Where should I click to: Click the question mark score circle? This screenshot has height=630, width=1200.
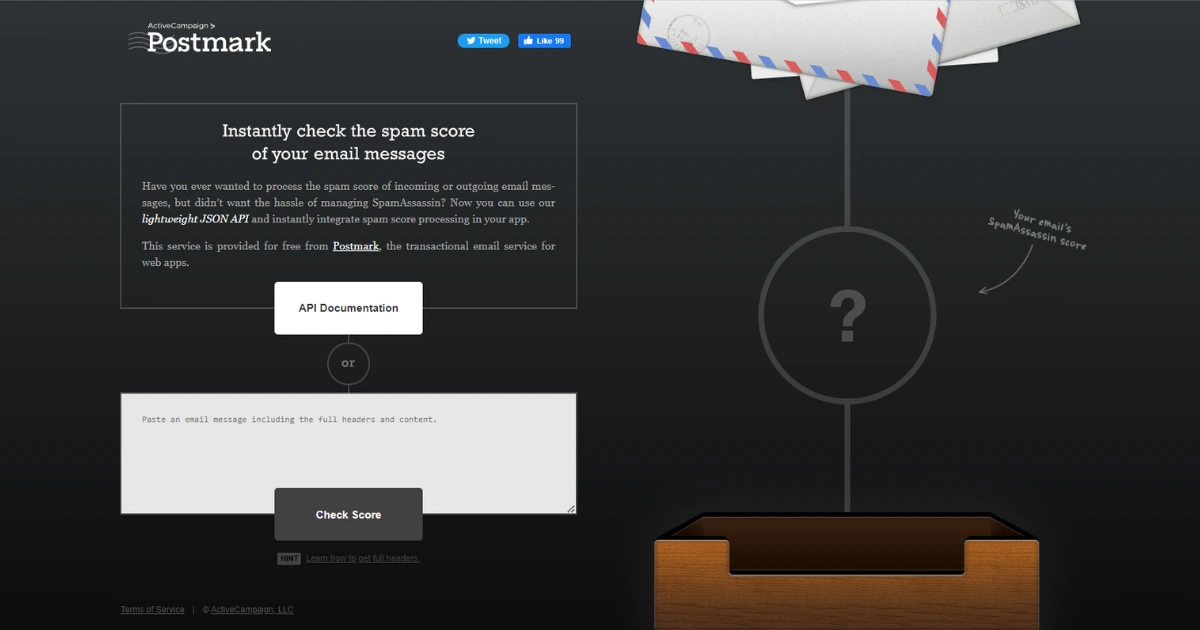click(847, 315)
